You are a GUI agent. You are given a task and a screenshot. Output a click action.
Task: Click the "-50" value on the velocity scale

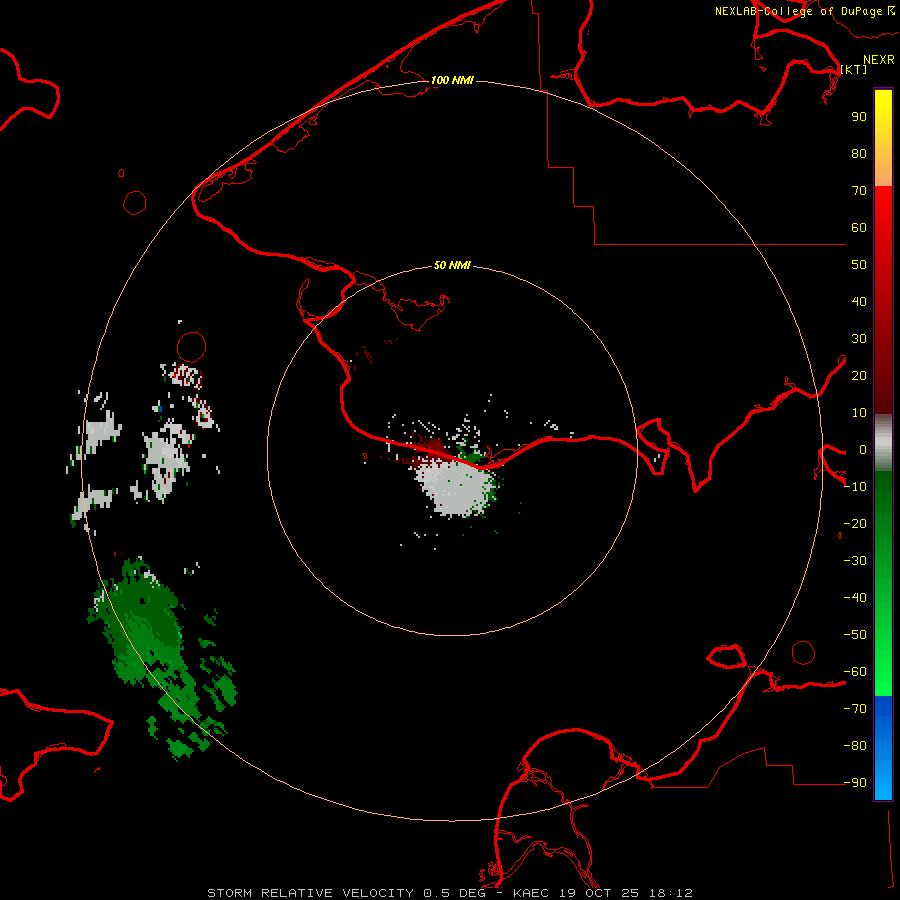855,635
